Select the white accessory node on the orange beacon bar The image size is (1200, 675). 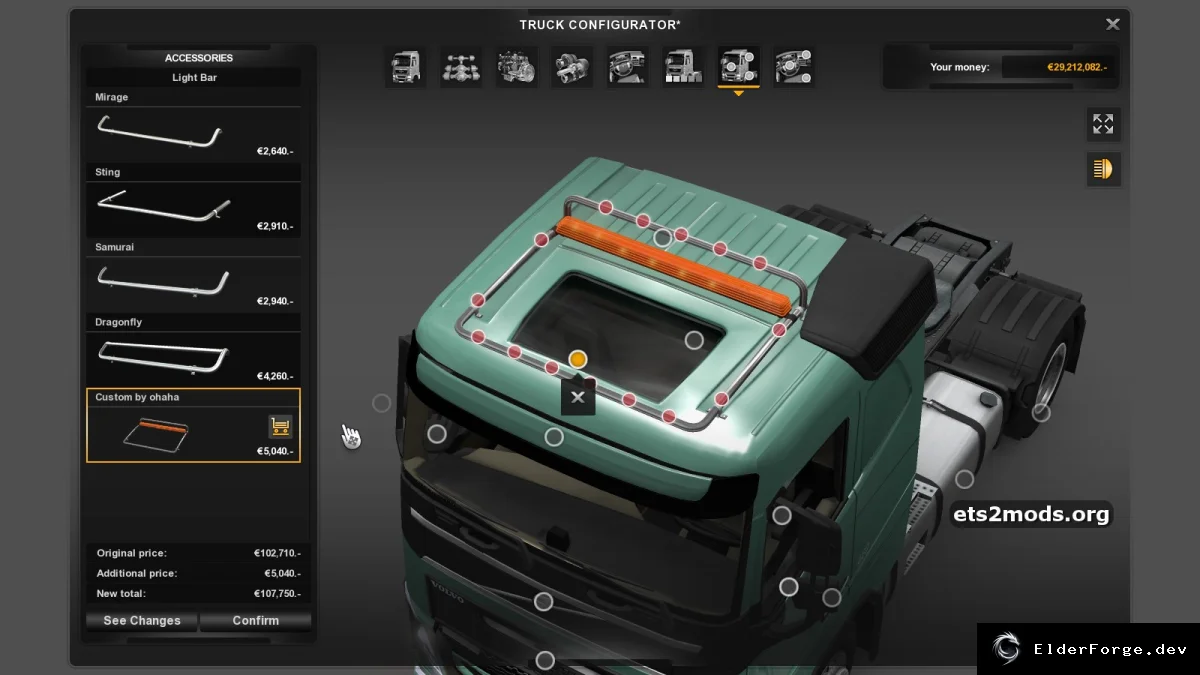click(662, 238)
